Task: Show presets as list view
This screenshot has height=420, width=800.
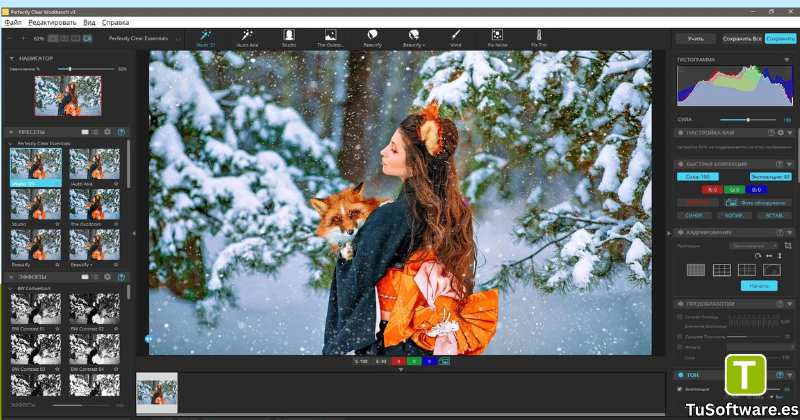Action: click(x=95, y=132)
